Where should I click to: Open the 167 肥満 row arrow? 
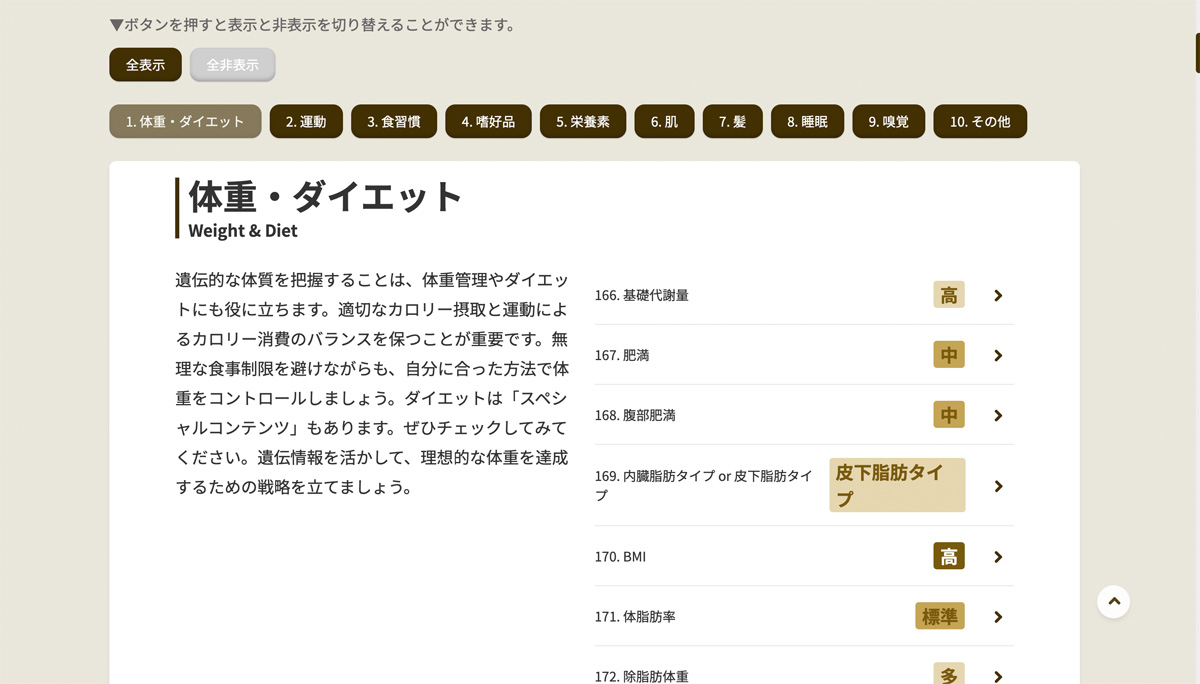click(998, 355)
